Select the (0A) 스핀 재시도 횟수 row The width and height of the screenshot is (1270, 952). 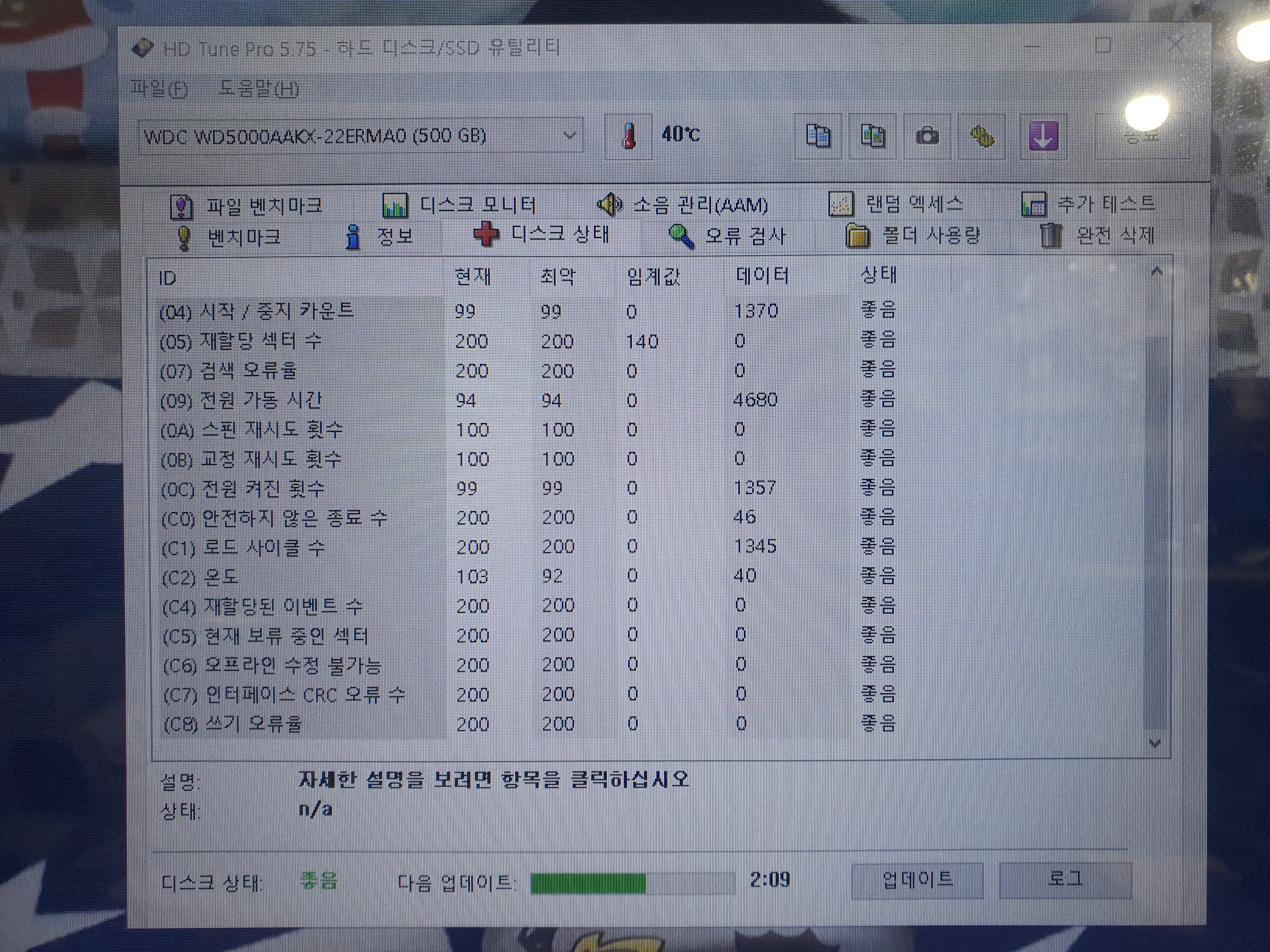(x=649, y=429)
